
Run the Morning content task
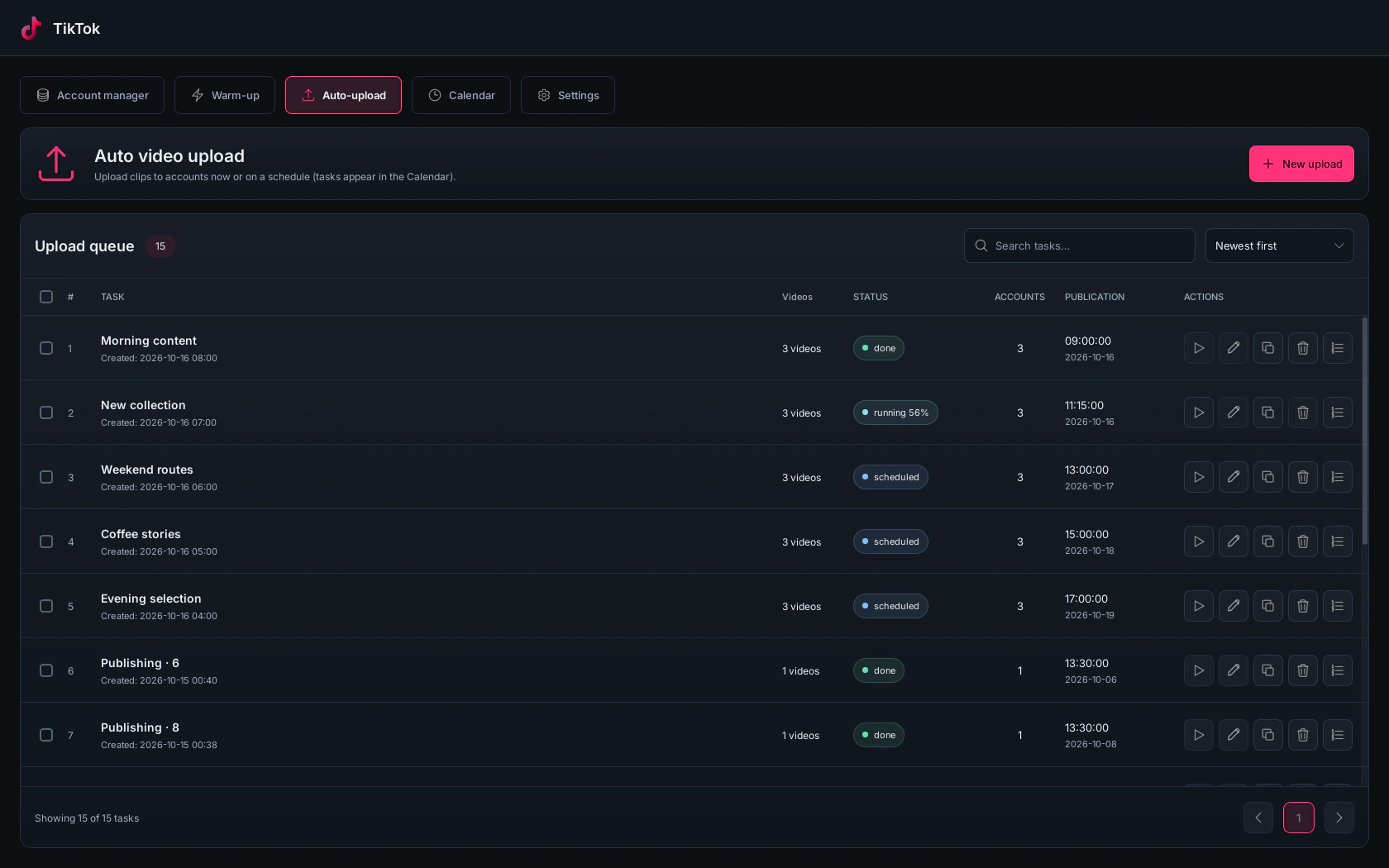click(x=1199, y=348)
